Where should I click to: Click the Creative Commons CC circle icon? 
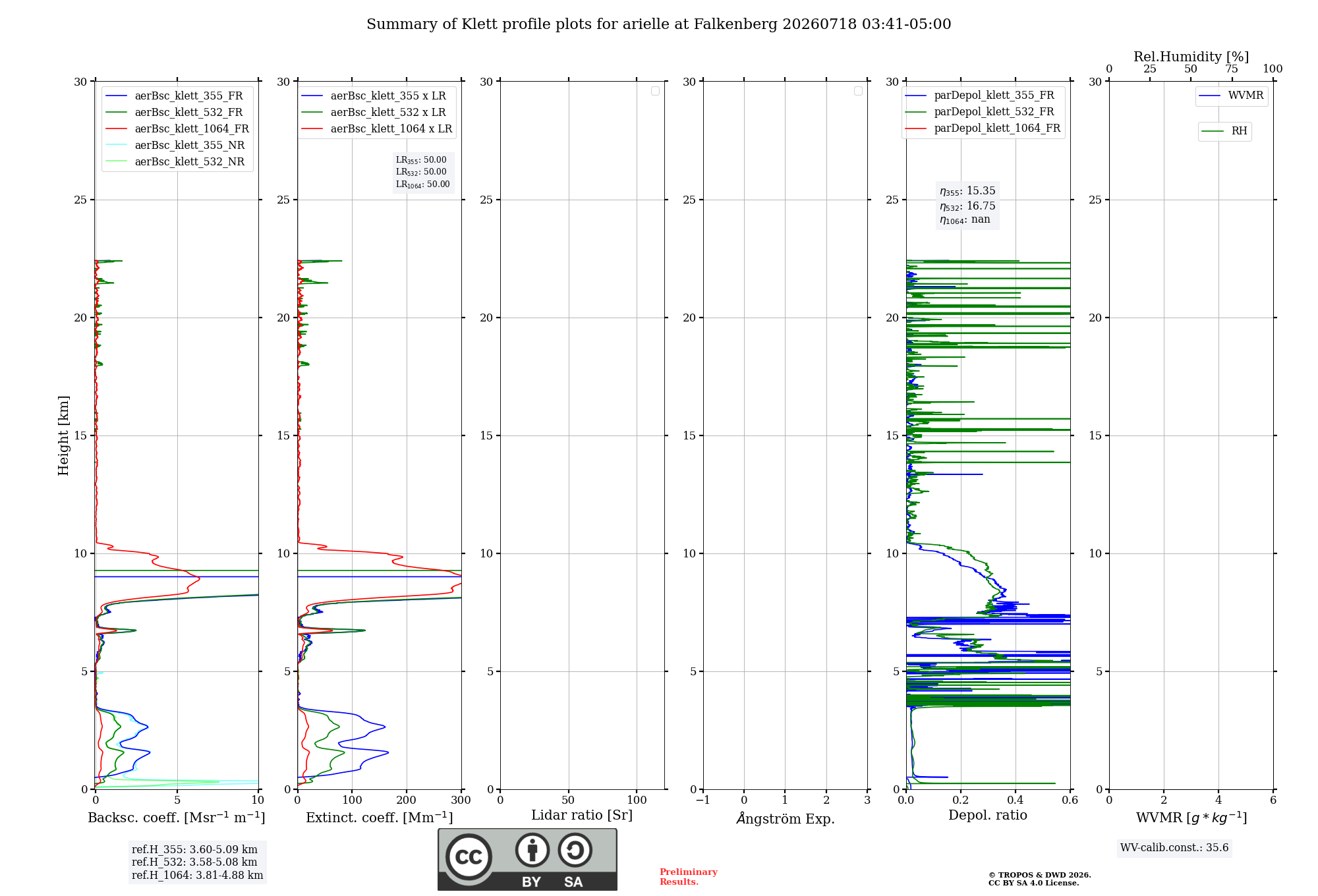click(469, 856)
